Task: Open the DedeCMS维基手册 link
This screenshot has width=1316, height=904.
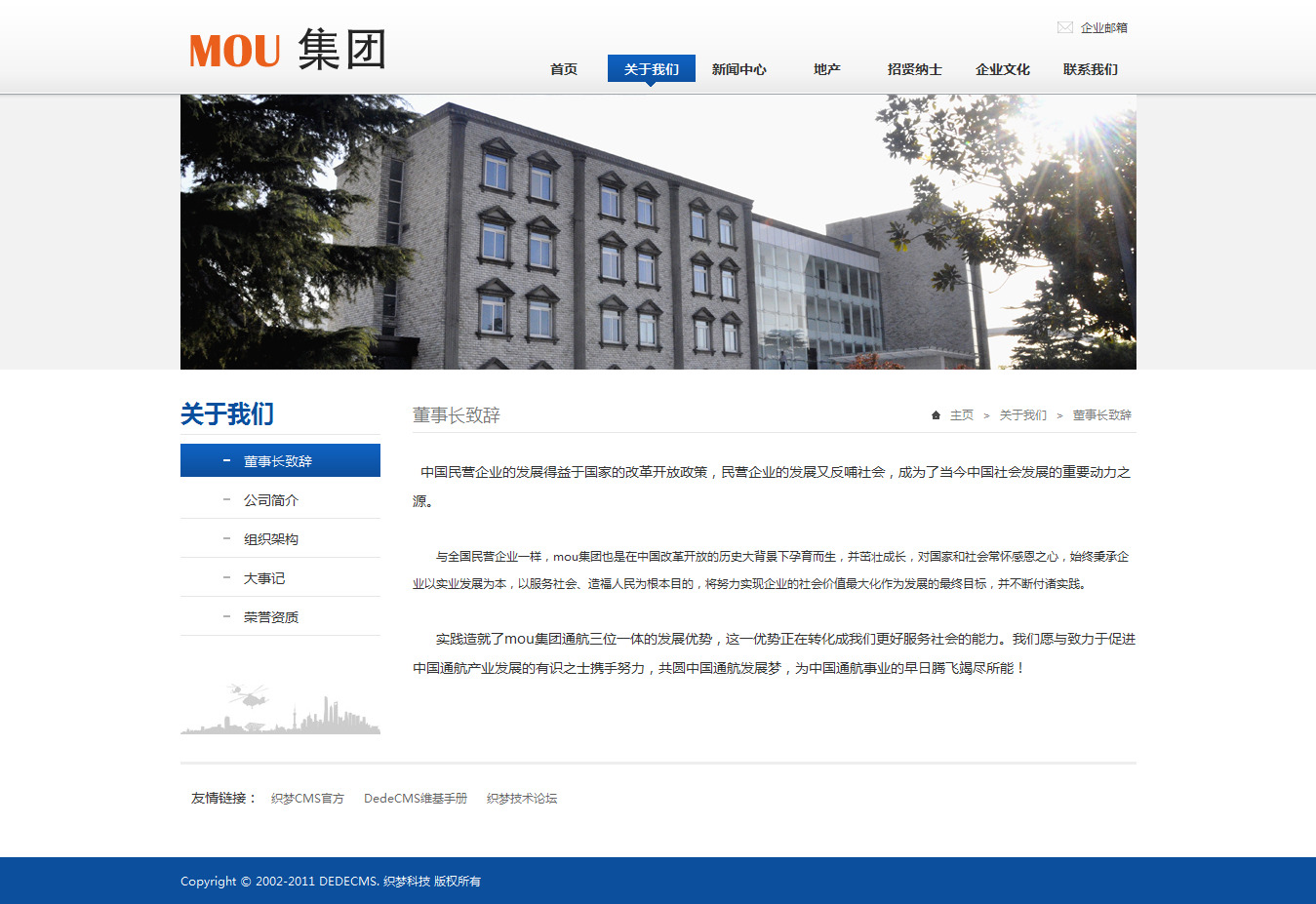Action: tap(416, 799)
